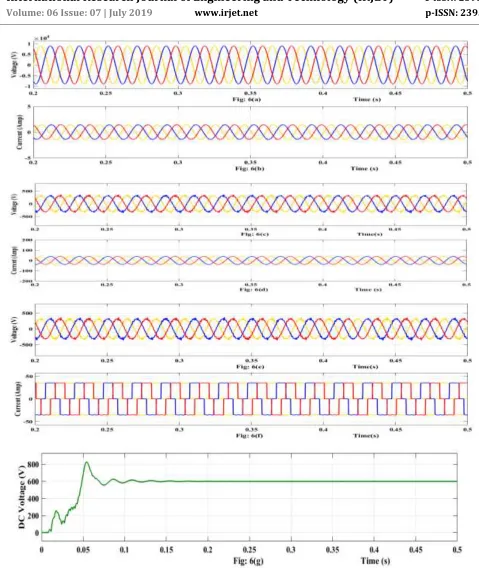Click the voltage waveform plot above Fig 6(e) caption
The height and width of the screenshot is (568, 479).
pyautogui.click(x=250, y=330)
